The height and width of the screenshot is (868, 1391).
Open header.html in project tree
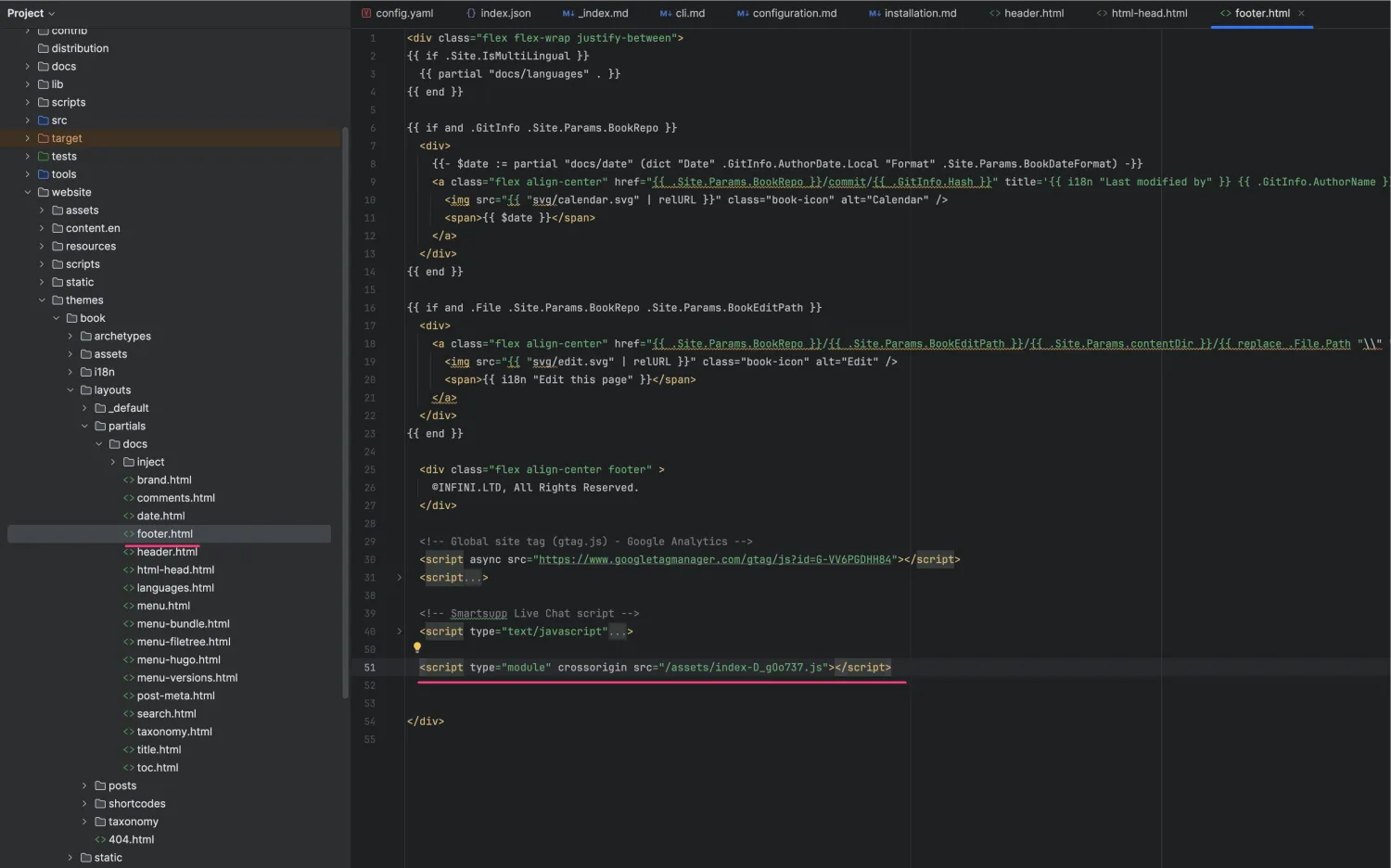(x=167, y=552)
